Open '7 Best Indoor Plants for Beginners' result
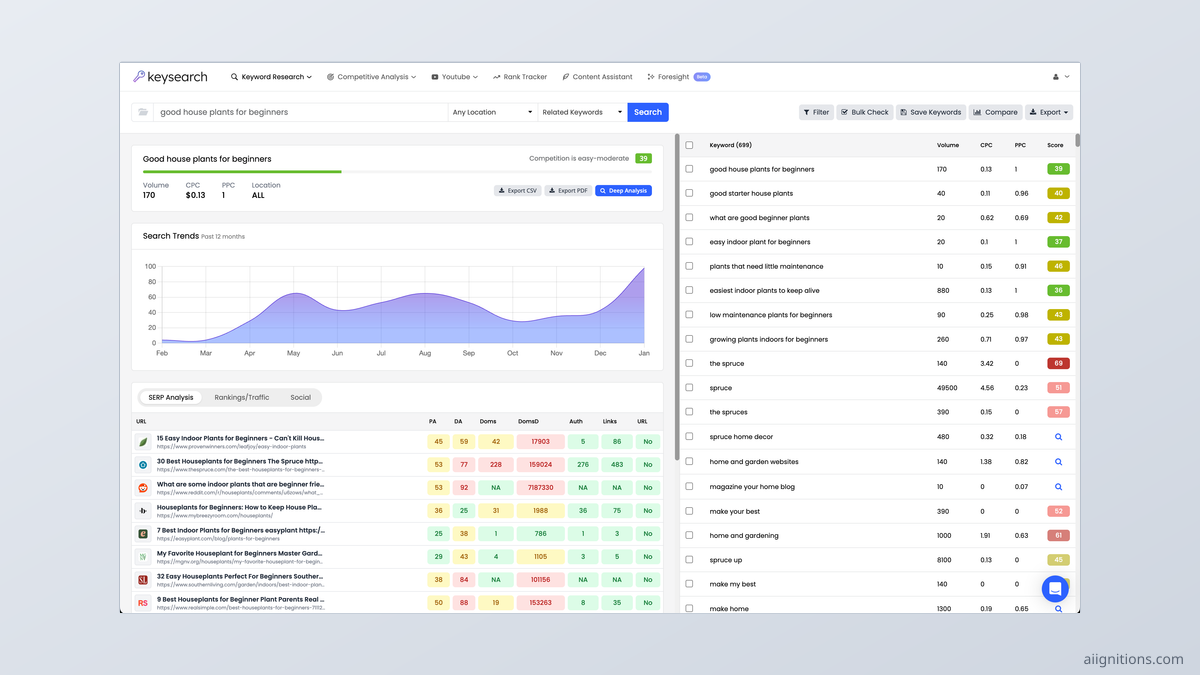 click(x=240, y=530)
